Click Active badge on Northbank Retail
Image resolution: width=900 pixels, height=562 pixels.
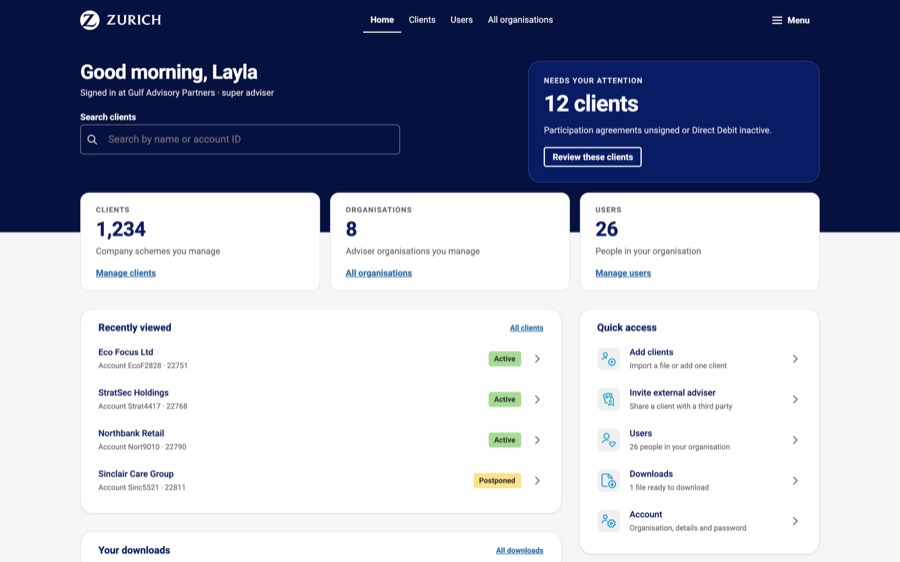[505, 440]
